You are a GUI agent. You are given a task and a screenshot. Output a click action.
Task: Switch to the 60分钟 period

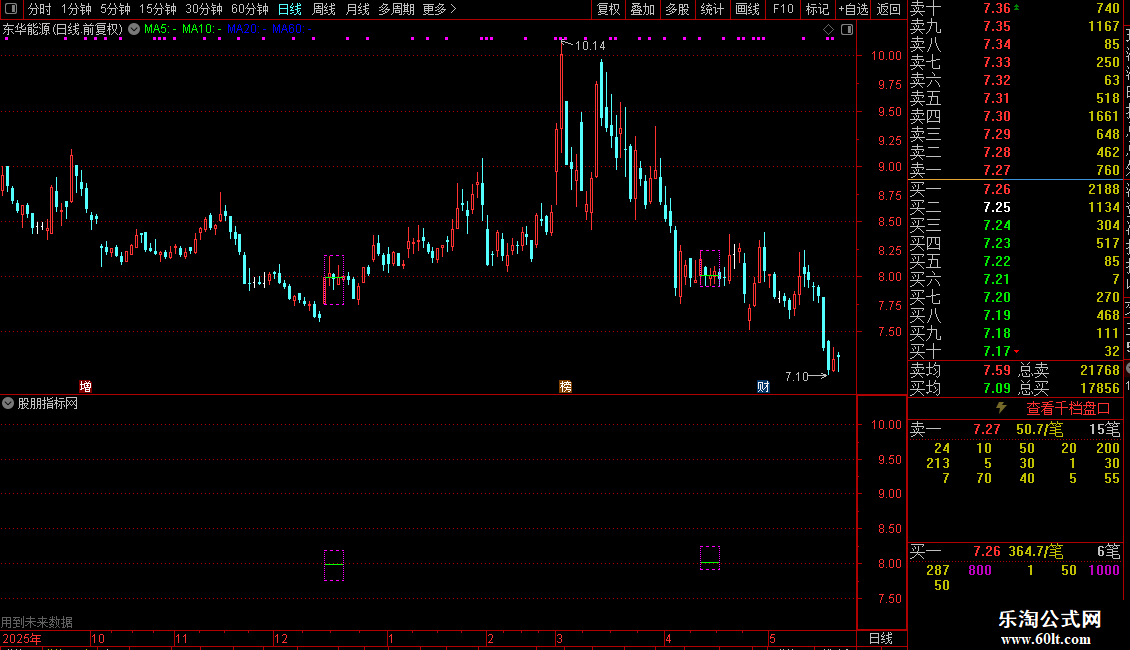[x=250, y=9]
